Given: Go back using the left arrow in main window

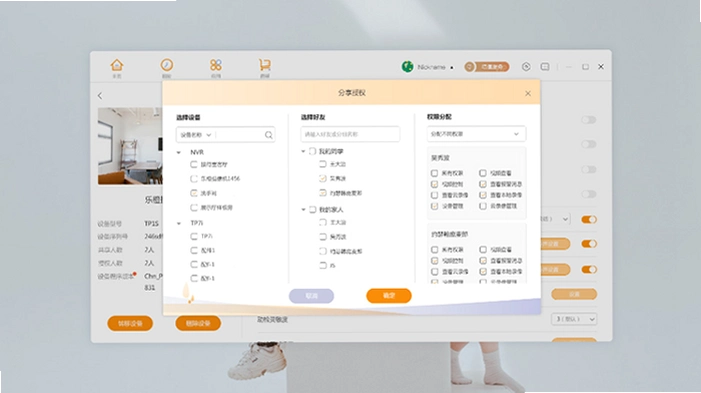Looking at the screenshot, I should [100, 96].
